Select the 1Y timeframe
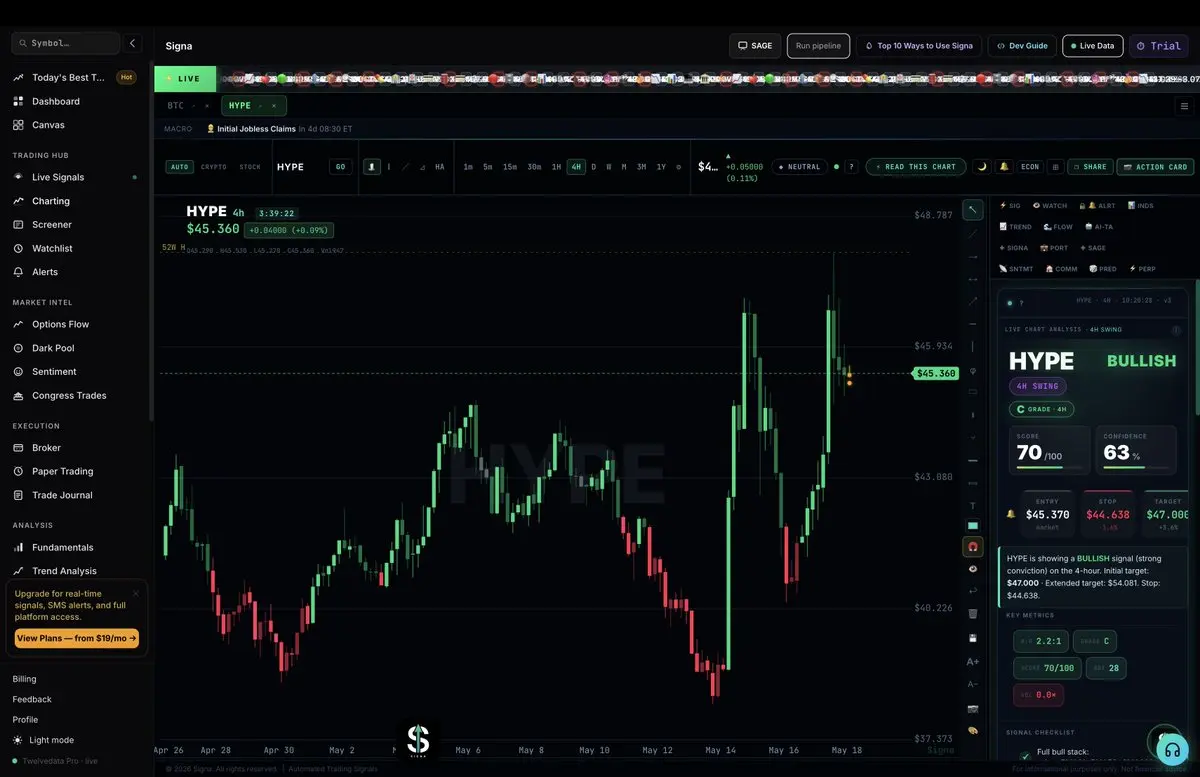Screen dimensions: 1200x777 point(661,167)
